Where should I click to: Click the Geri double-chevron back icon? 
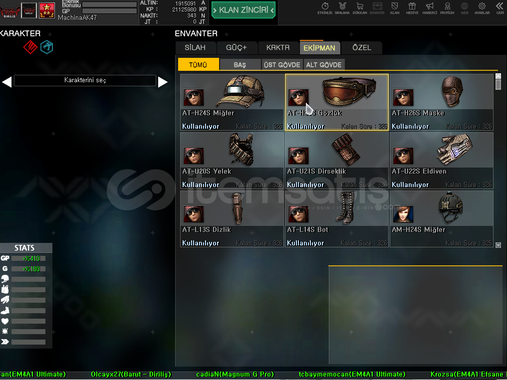pos(499,7)
